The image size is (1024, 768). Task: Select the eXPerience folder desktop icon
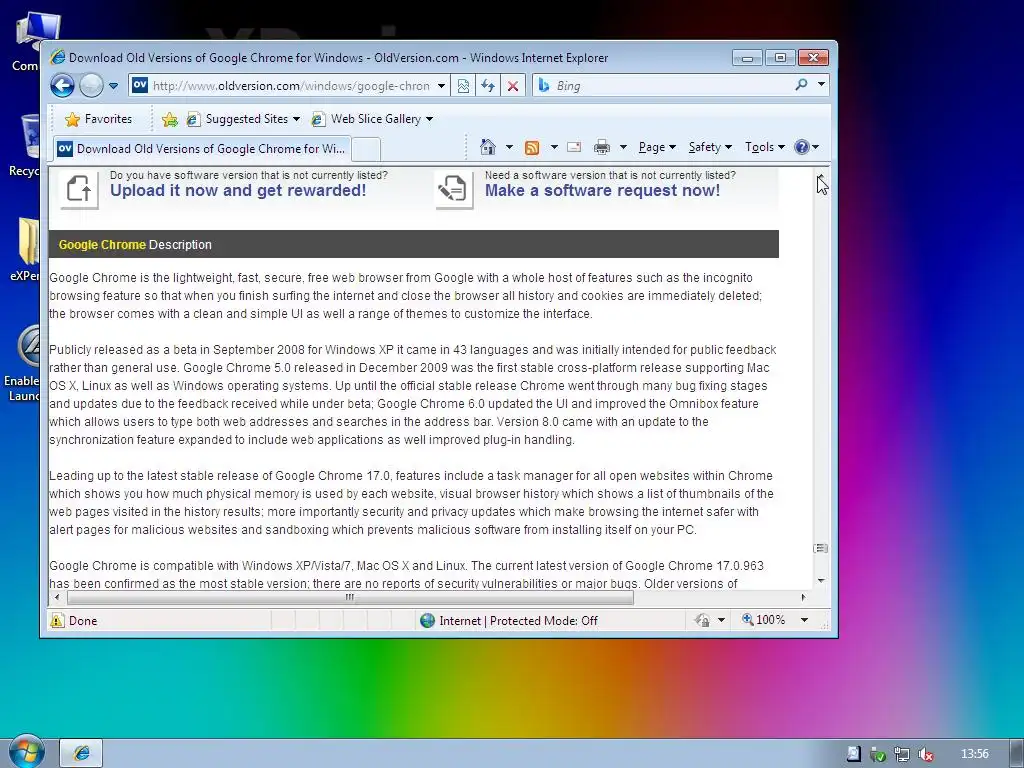(26, 249)
